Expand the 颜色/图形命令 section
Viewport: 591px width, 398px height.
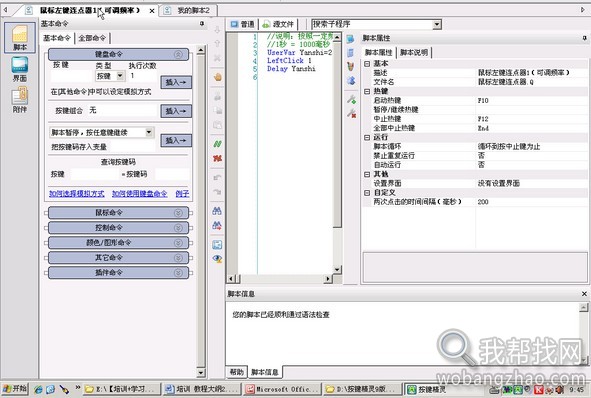(x=178, y=243)
